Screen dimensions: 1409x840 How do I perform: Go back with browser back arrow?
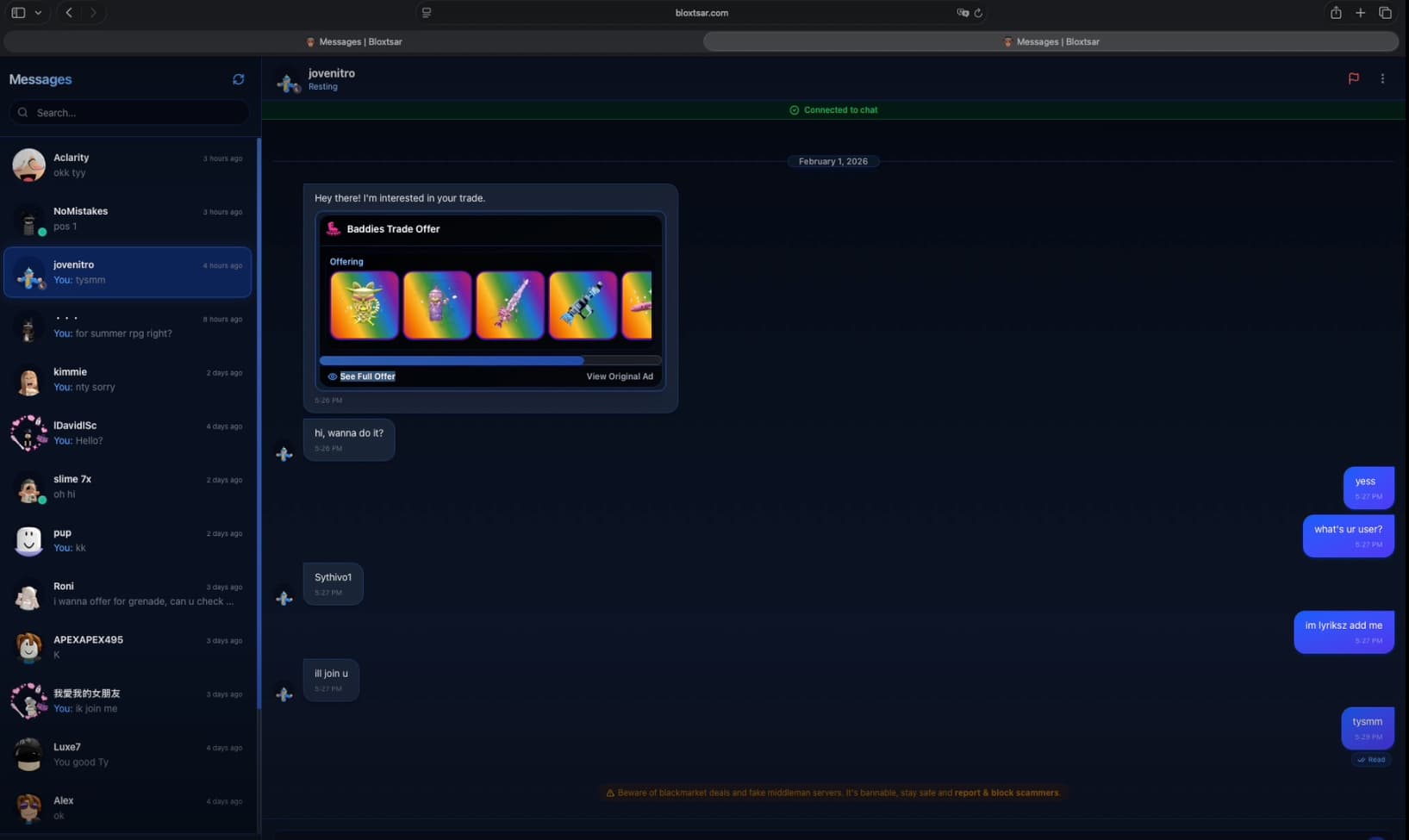click(69, 13)
